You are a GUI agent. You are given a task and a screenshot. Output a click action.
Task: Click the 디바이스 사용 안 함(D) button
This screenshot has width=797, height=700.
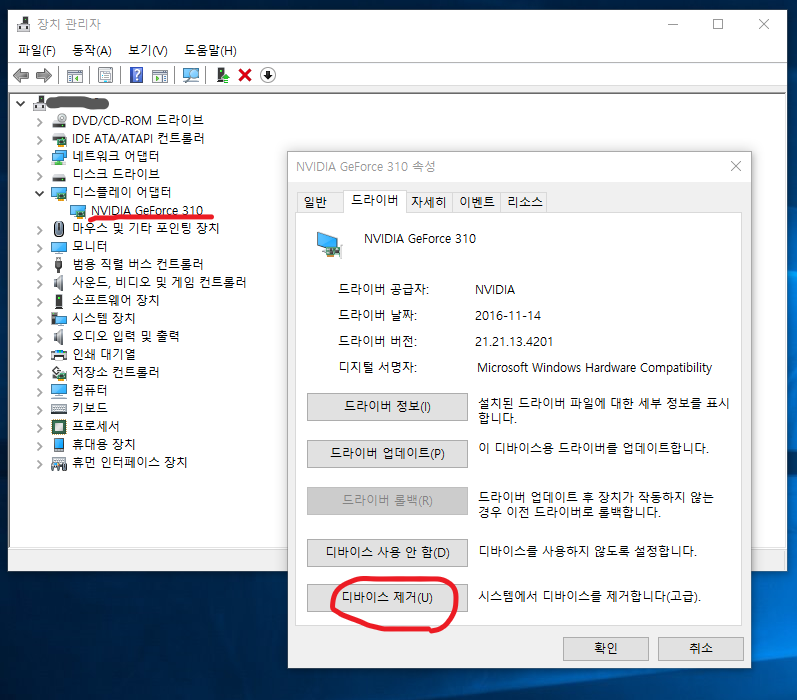pos(387,553)
